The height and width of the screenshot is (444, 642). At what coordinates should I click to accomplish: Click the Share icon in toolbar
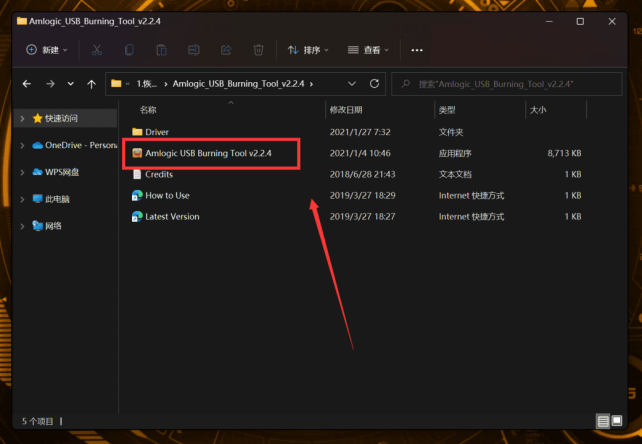point(226,50)
